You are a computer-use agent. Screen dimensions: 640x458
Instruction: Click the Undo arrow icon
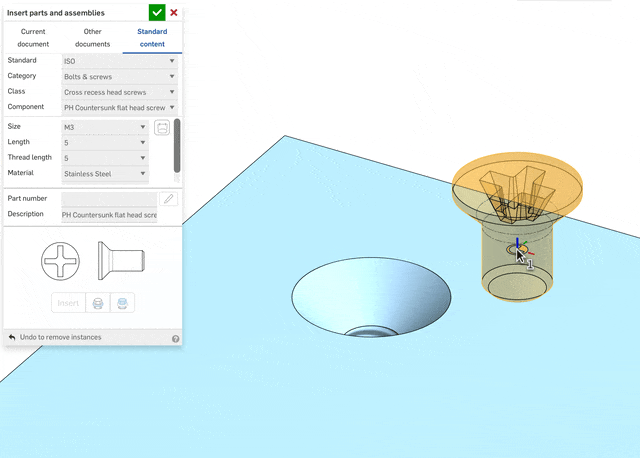pos(12,337)
